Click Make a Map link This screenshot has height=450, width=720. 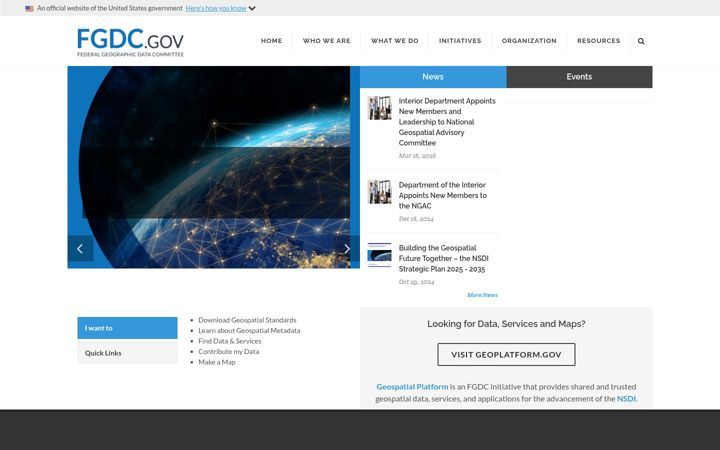pyautogui.click(x=217, y=362)
